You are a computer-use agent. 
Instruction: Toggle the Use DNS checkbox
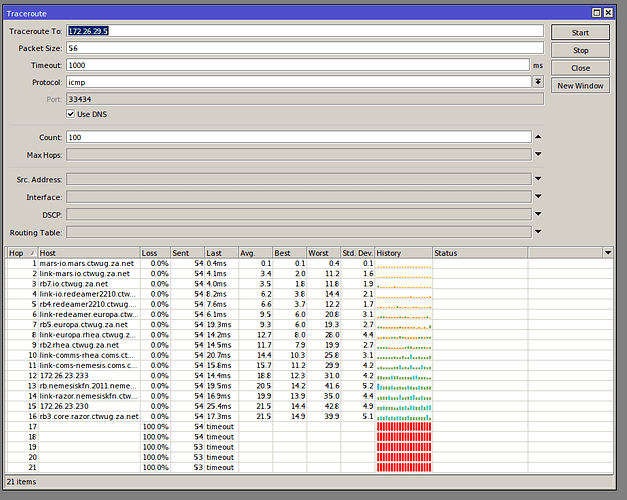pos(71,114)
